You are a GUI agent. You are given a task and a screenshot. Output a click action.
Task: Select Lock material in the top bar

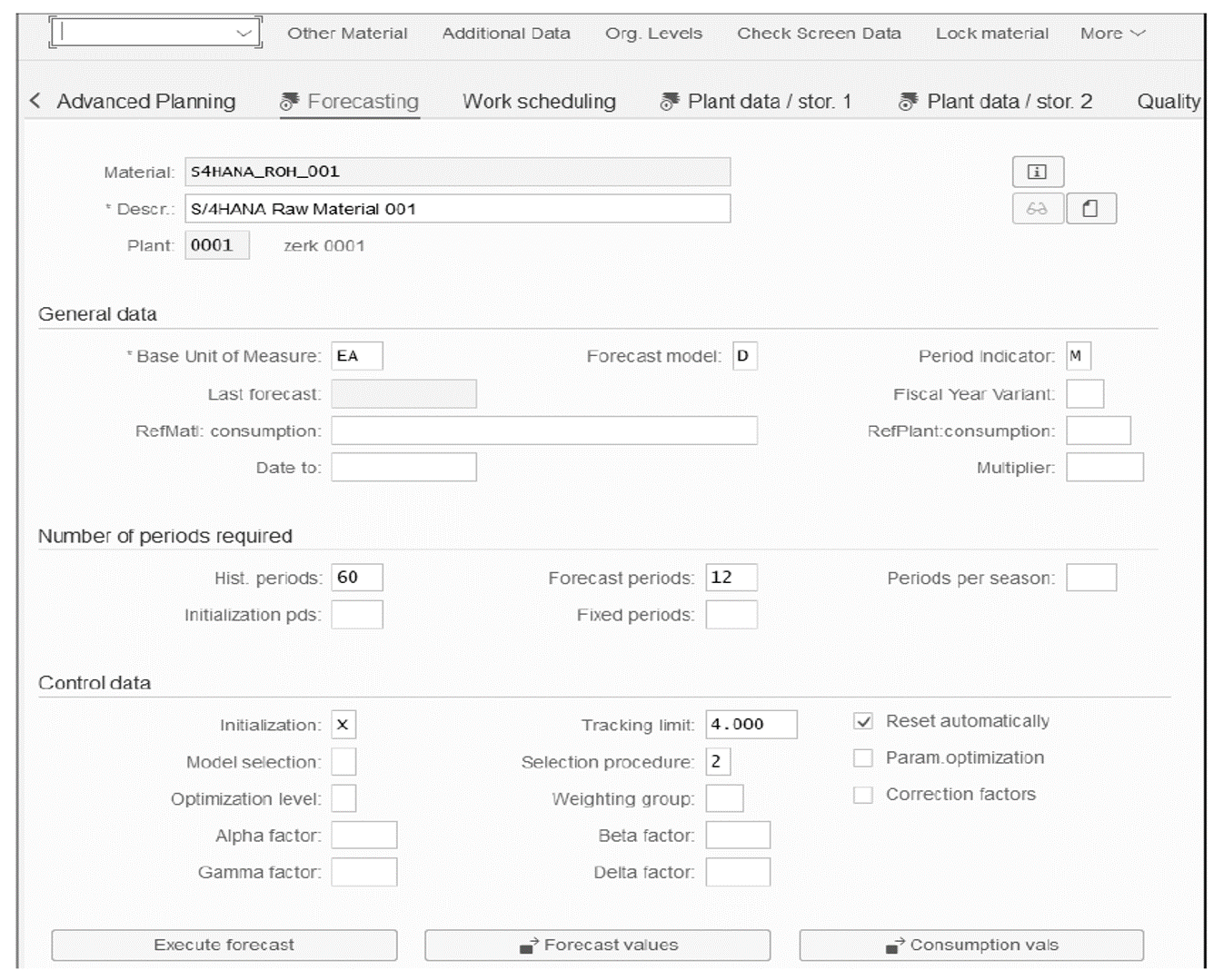pos(991,33)
